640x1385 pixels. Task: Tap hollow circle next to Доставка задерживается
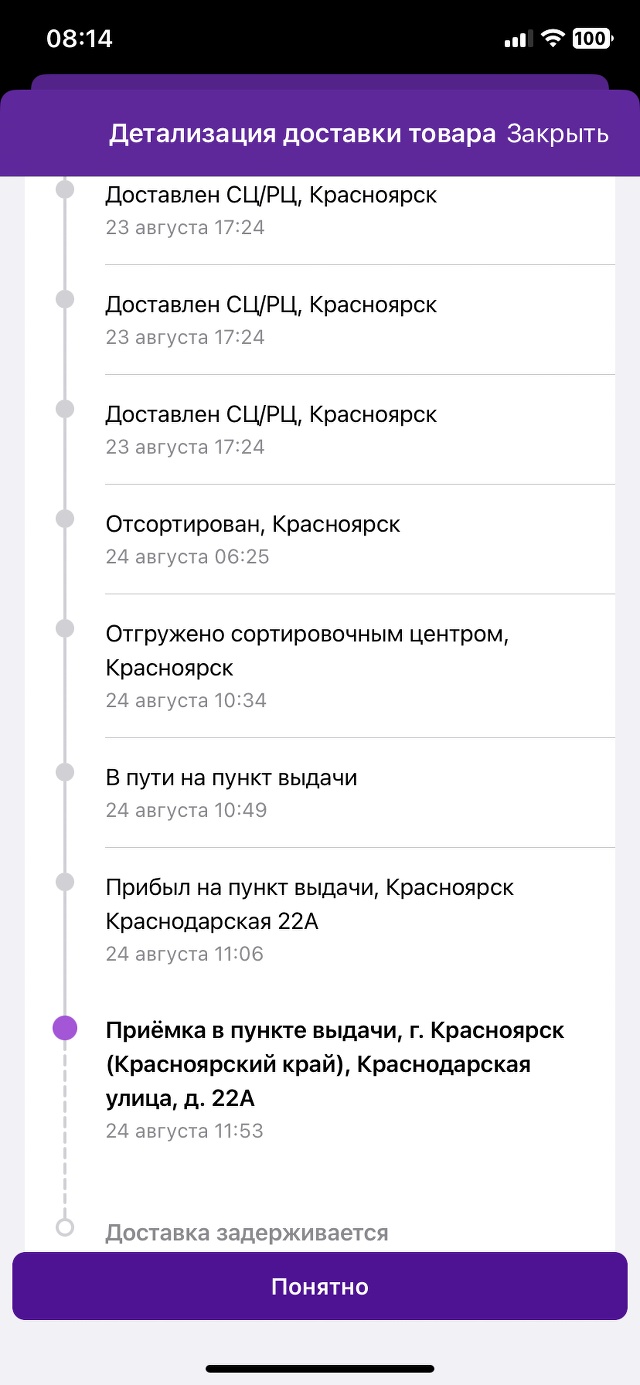[x=65, y=1227]
